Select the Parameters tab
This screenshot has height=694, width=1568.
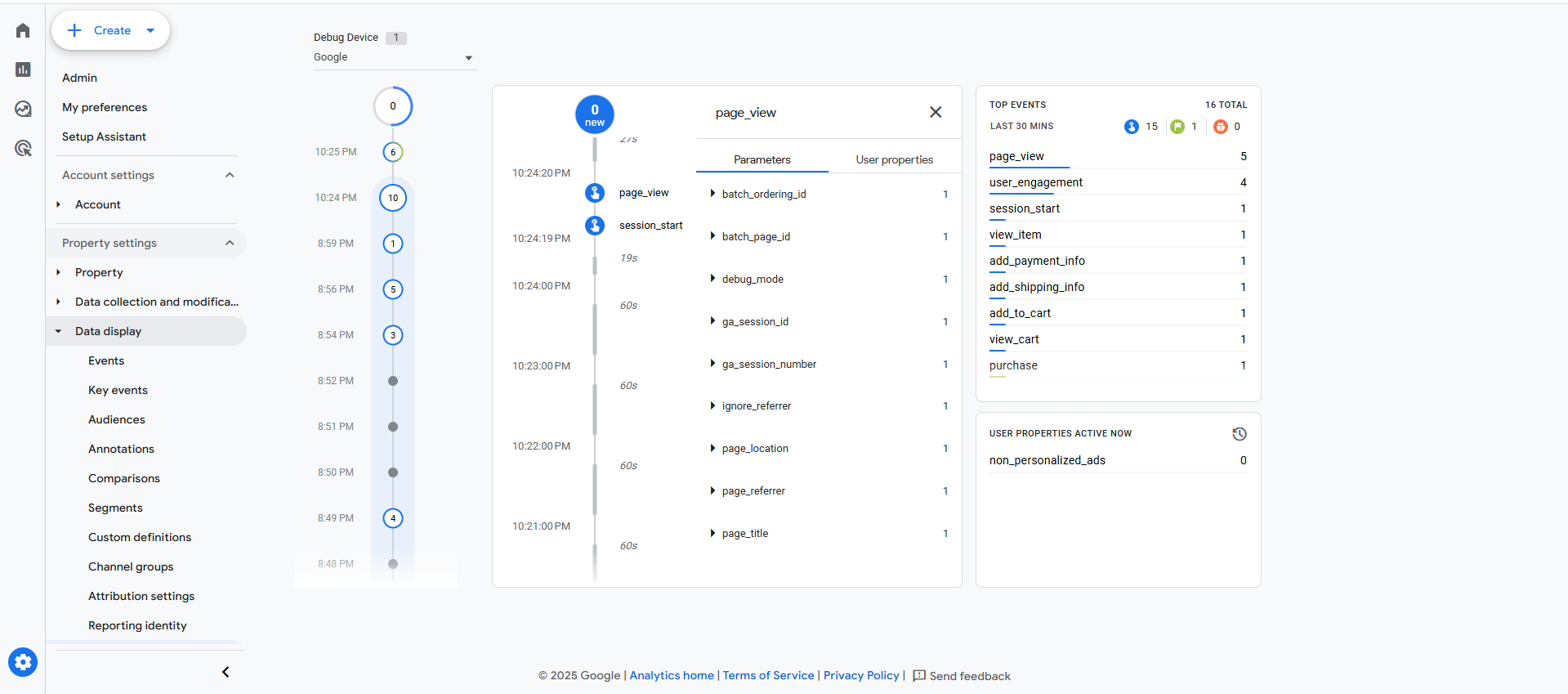[x=762, y=160]
